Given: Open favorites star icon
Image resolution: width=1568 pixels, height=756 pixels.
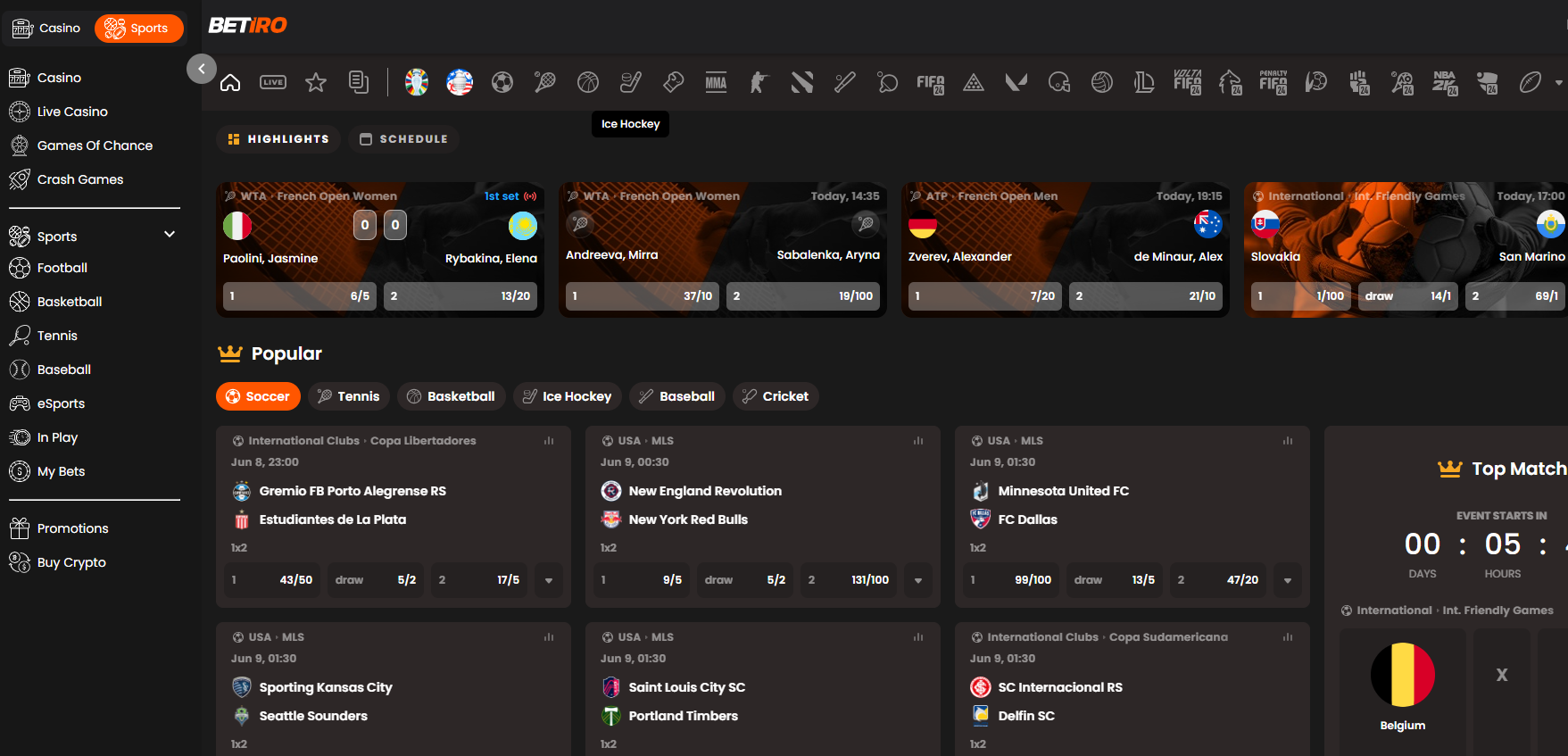Looking at the screenshot, I should click(x=316, y=83).
